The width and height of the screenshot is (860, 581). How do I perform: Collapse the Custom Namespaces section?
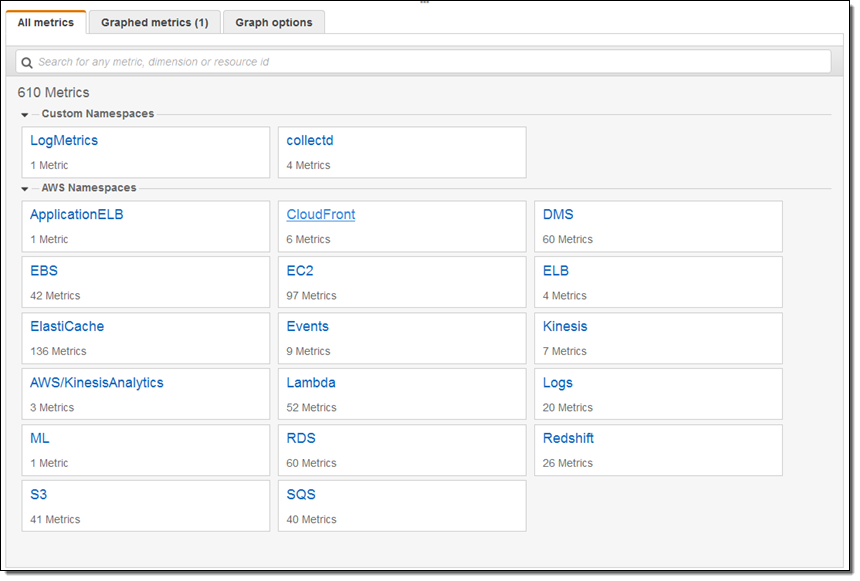point(24,115)
